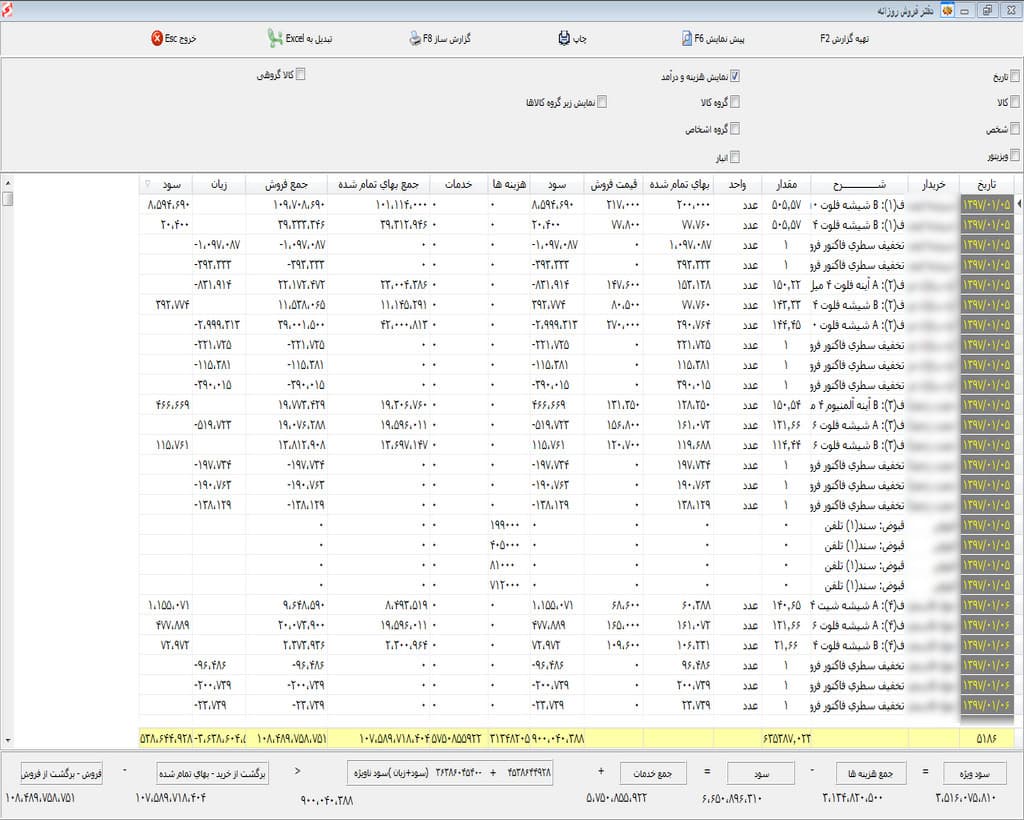Enable the کالا گروهی checkbox
The height and width of the screenshot is (820, 1024).
point(300,74)
